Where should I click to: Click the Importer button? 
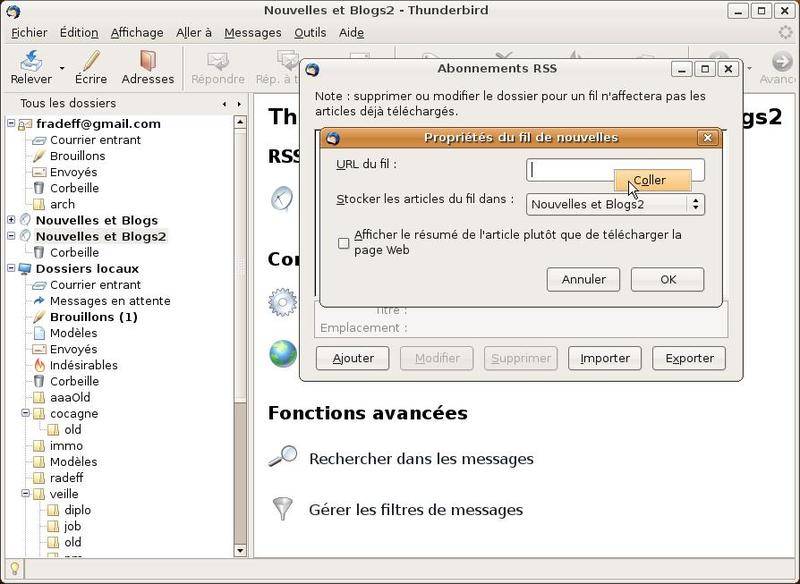[605, 358]
